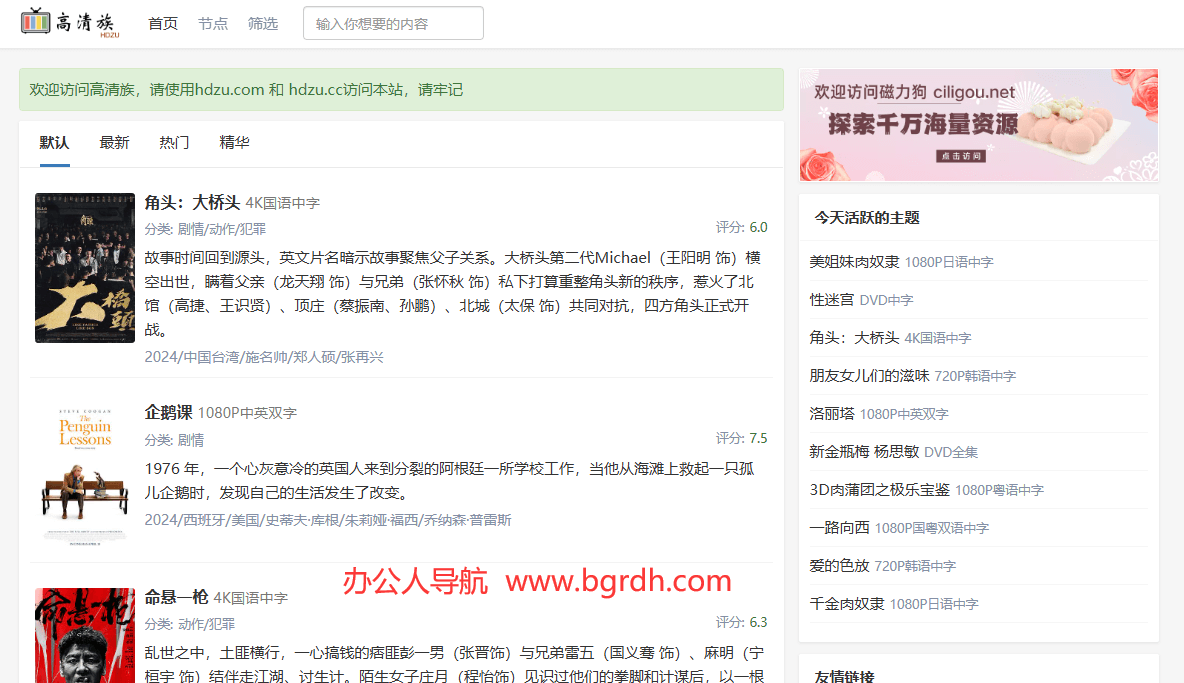Open the 节点 navigation item
This screenshot has height=683, width=1184.
[x=213, y=23]
